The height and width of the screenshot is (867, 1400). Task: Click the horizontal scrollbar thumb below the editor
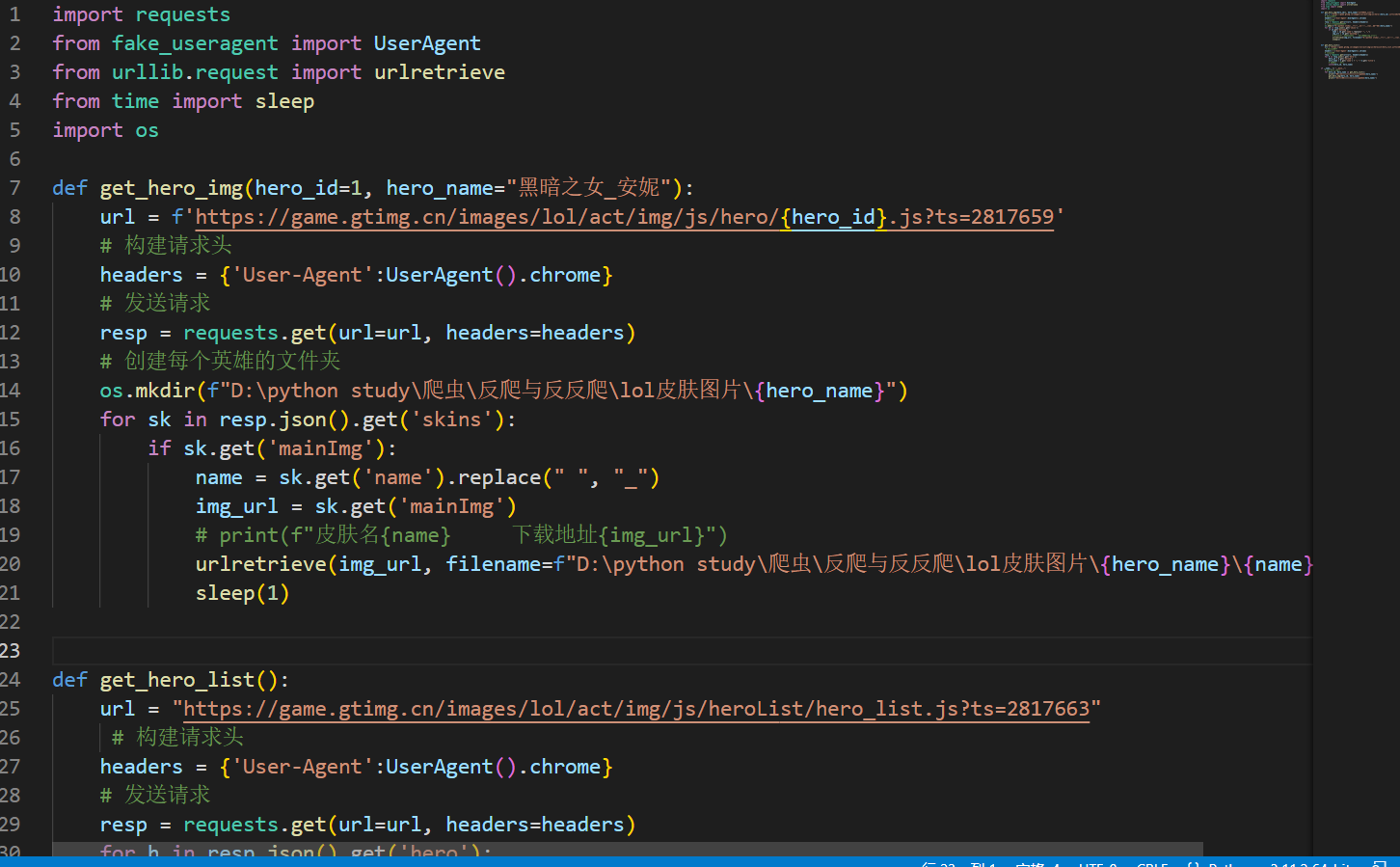(x=628, y=849)
